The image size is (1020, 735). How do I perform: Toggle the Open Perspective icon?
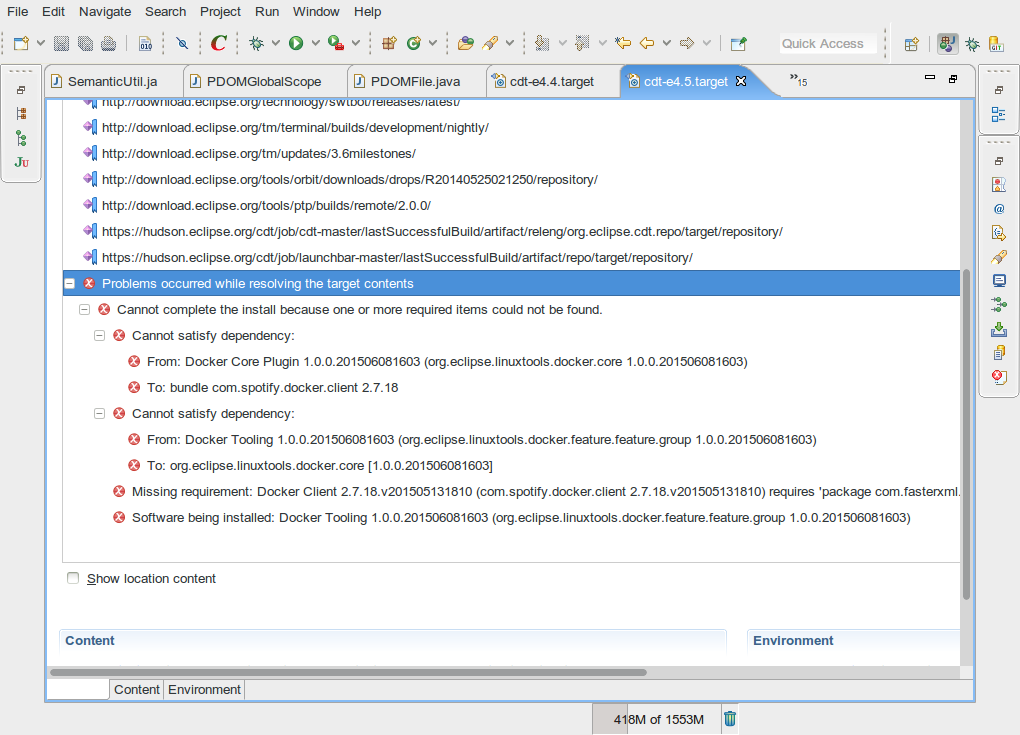(x=911, y=45)
